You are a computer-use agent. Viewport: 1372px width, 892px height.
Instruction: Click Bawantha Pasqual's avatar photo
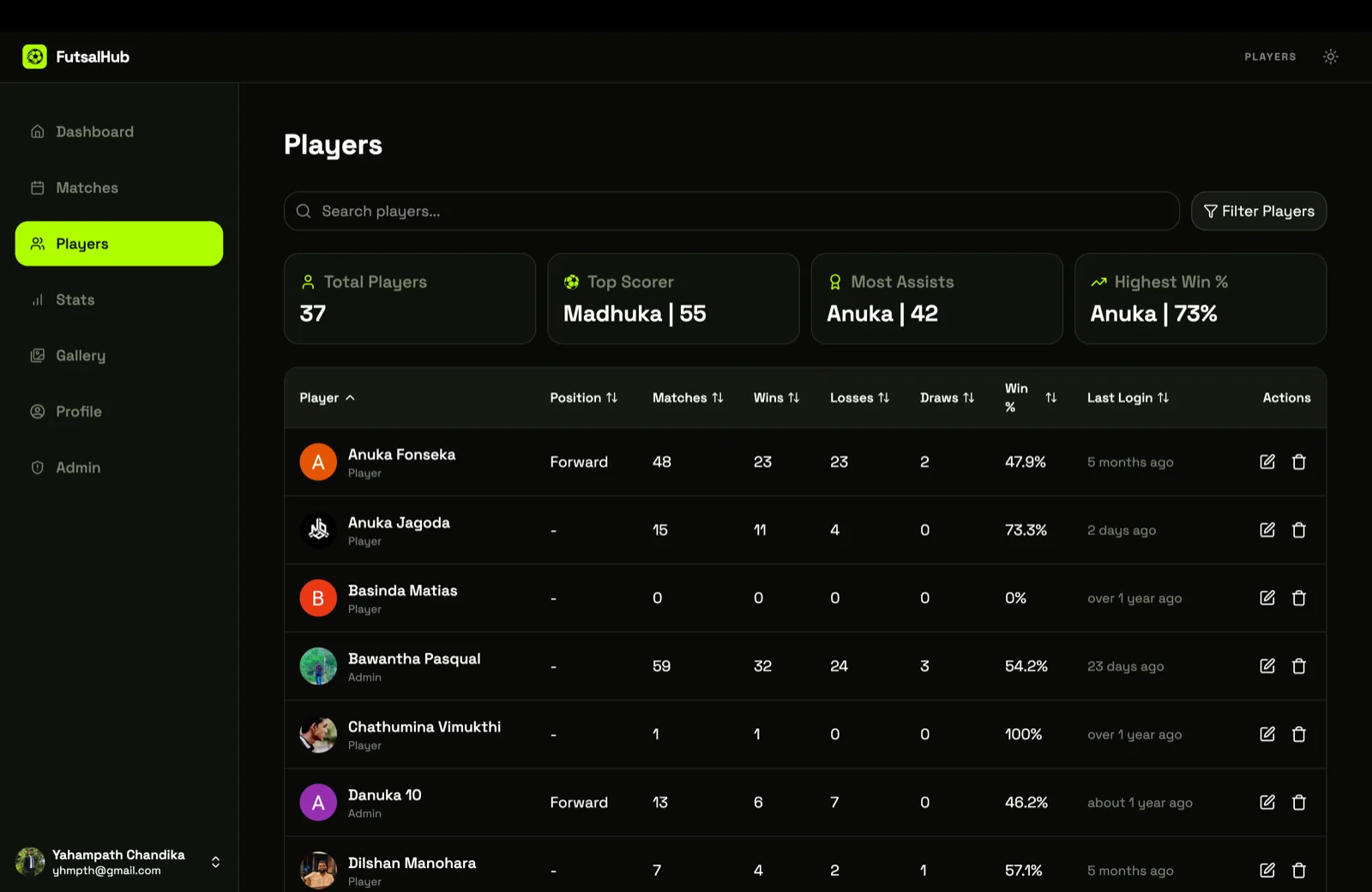coord(318,666)
